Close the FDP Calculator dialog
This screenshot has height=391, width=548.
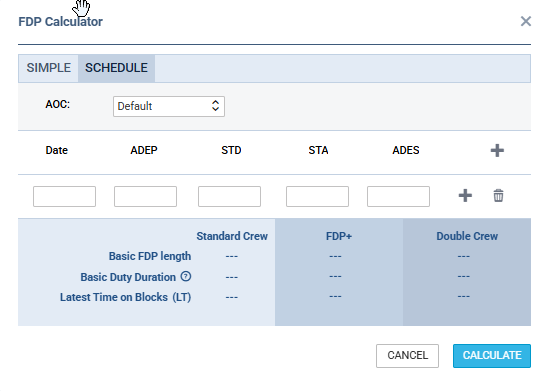(526, 21)
